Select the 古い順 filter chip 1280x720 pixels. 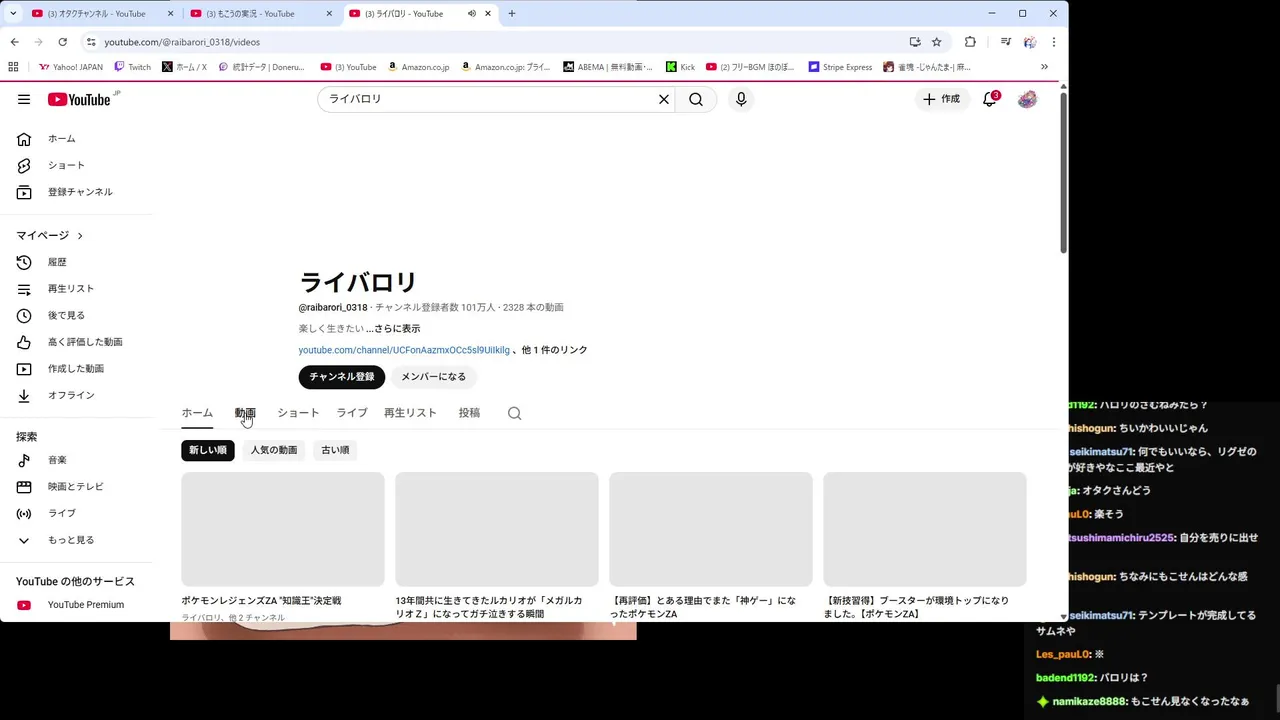(335, 450)
